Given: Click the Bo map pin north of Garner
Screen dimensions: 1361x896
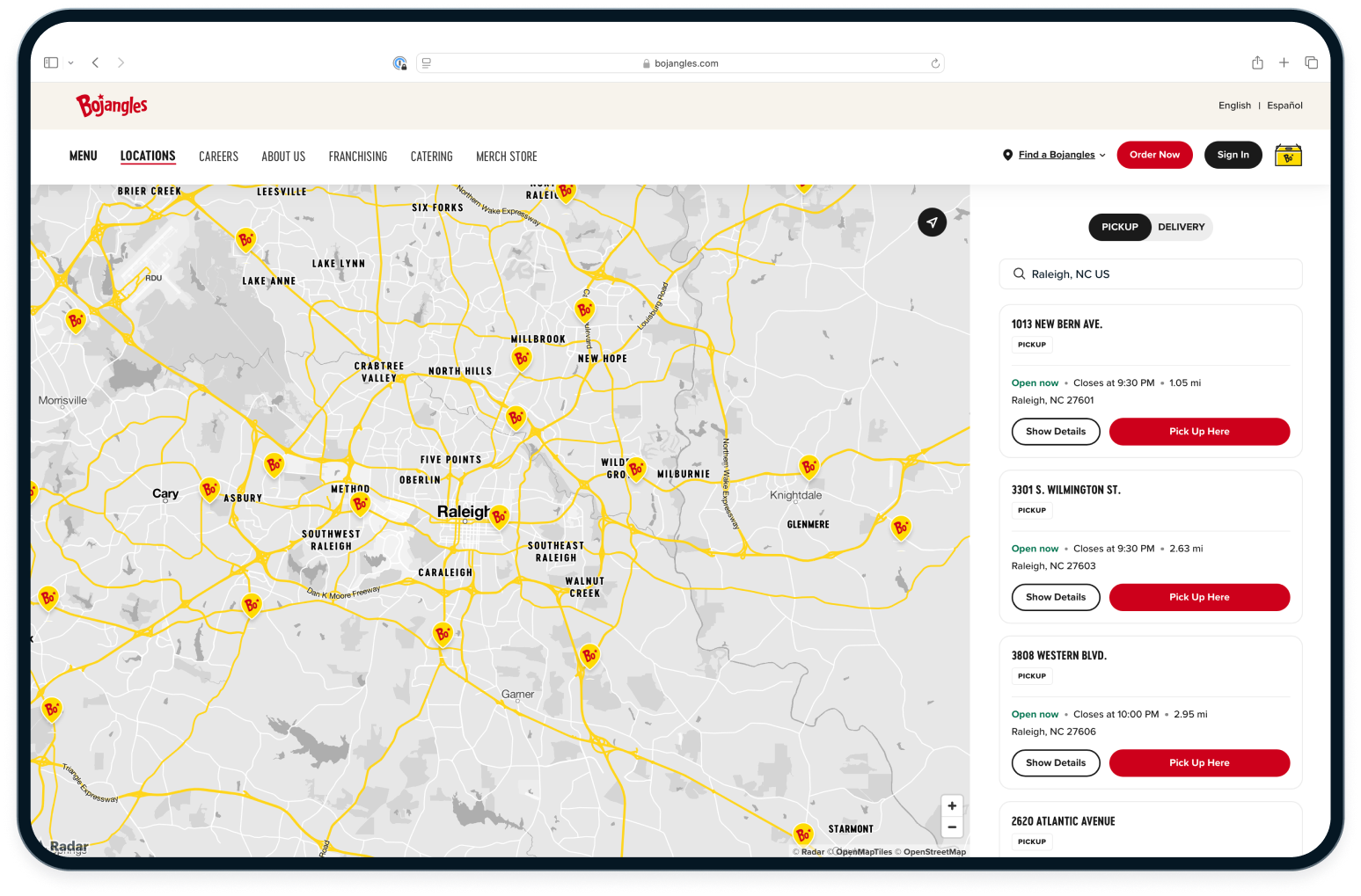Looking at the screenshot, I should click(x=589, y=656).
